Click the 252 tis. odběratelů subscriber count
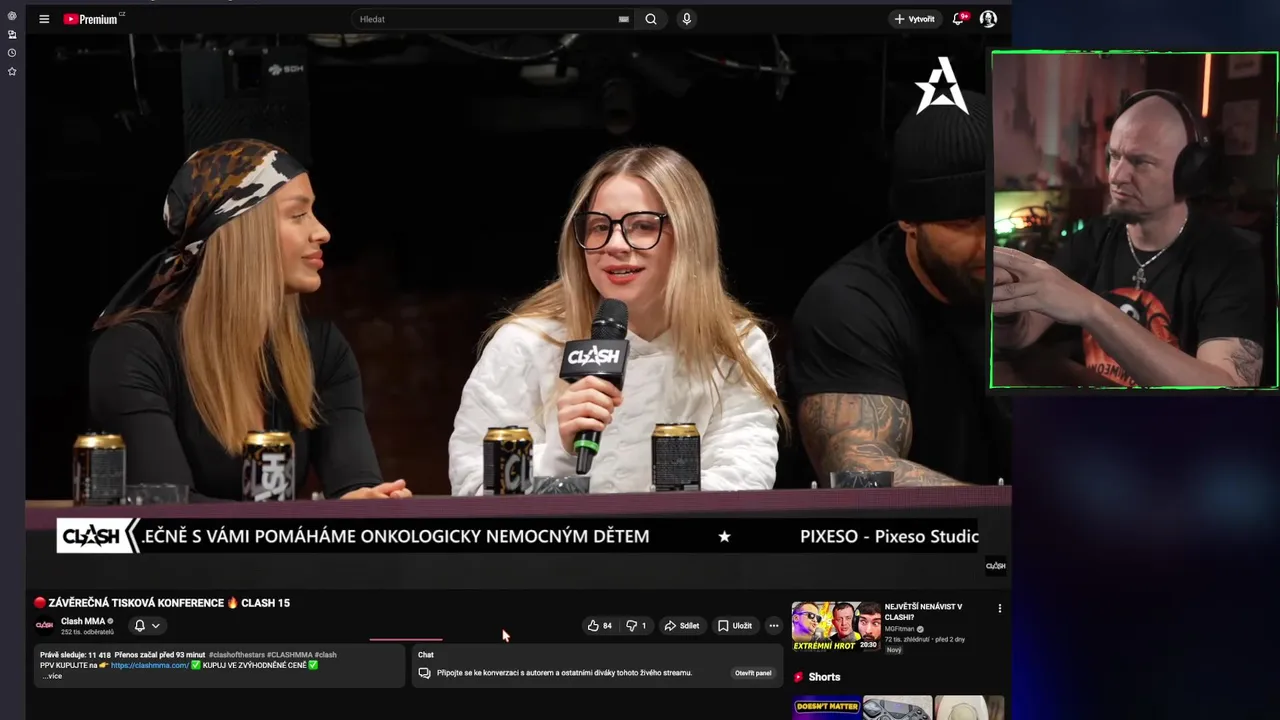1280x720 pixels. pos(87,632)
